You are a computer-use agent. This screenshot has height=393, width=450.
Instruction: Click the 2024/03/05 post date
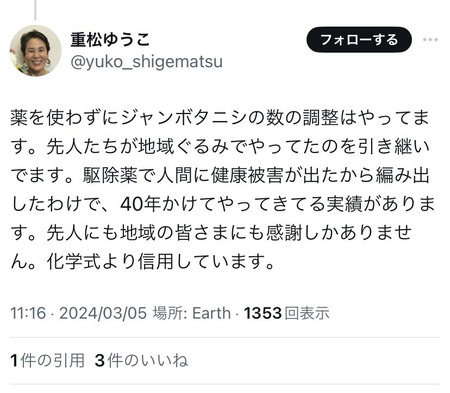(x=103, y=313)
